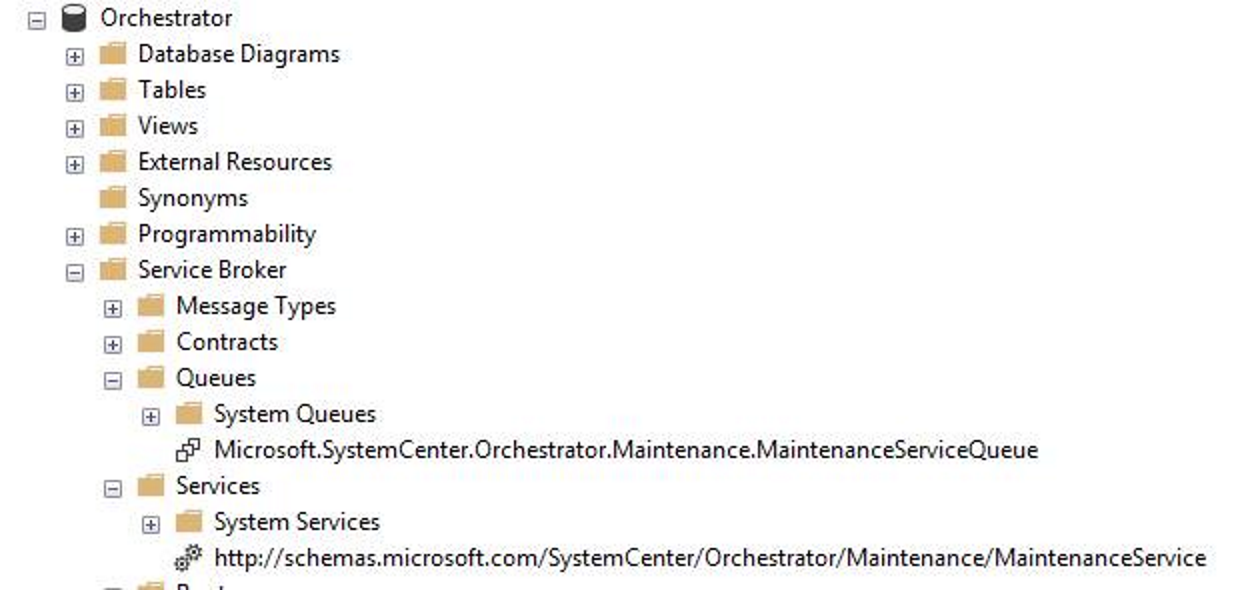The image size is (1238, 590).
Task: Expand the Tables node
Action: pyautogui.click(x=75, y=93)
